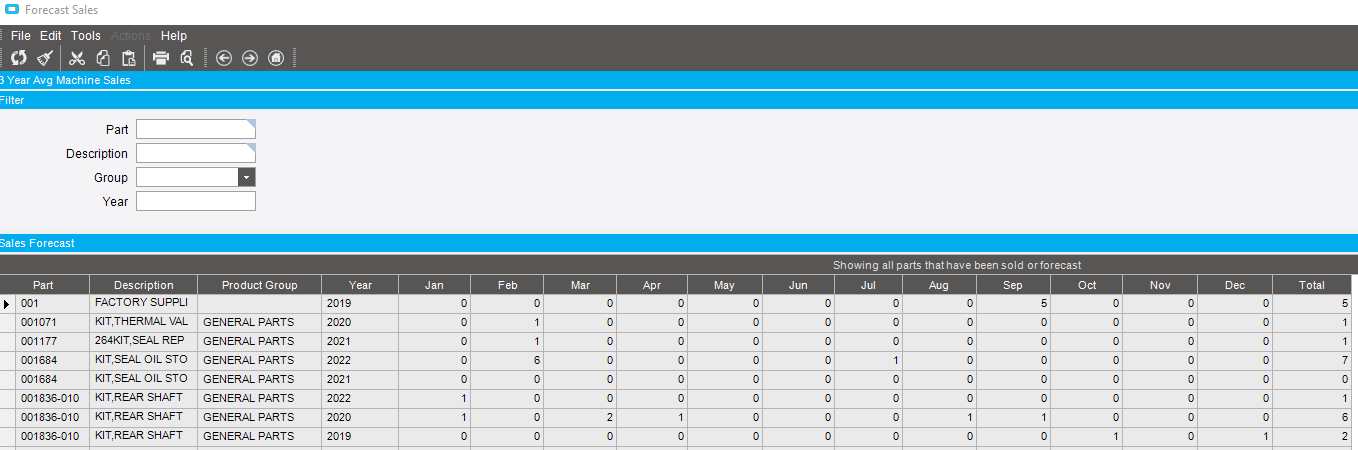1358x450 pixels.
Task: Open the Tools menu
Action: pos(86,35)
